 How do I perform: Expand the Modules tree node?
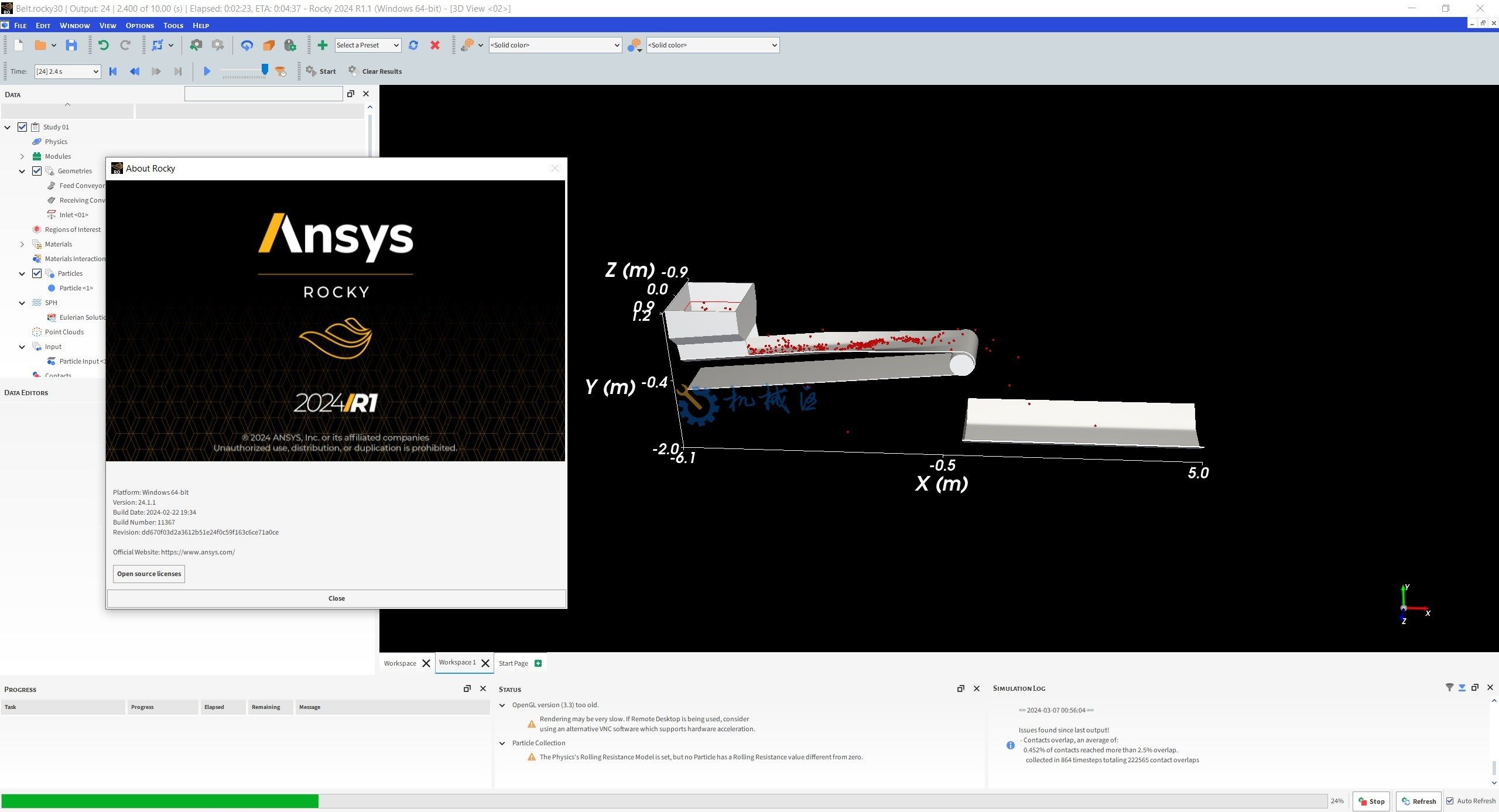click(x=22, y=156)
